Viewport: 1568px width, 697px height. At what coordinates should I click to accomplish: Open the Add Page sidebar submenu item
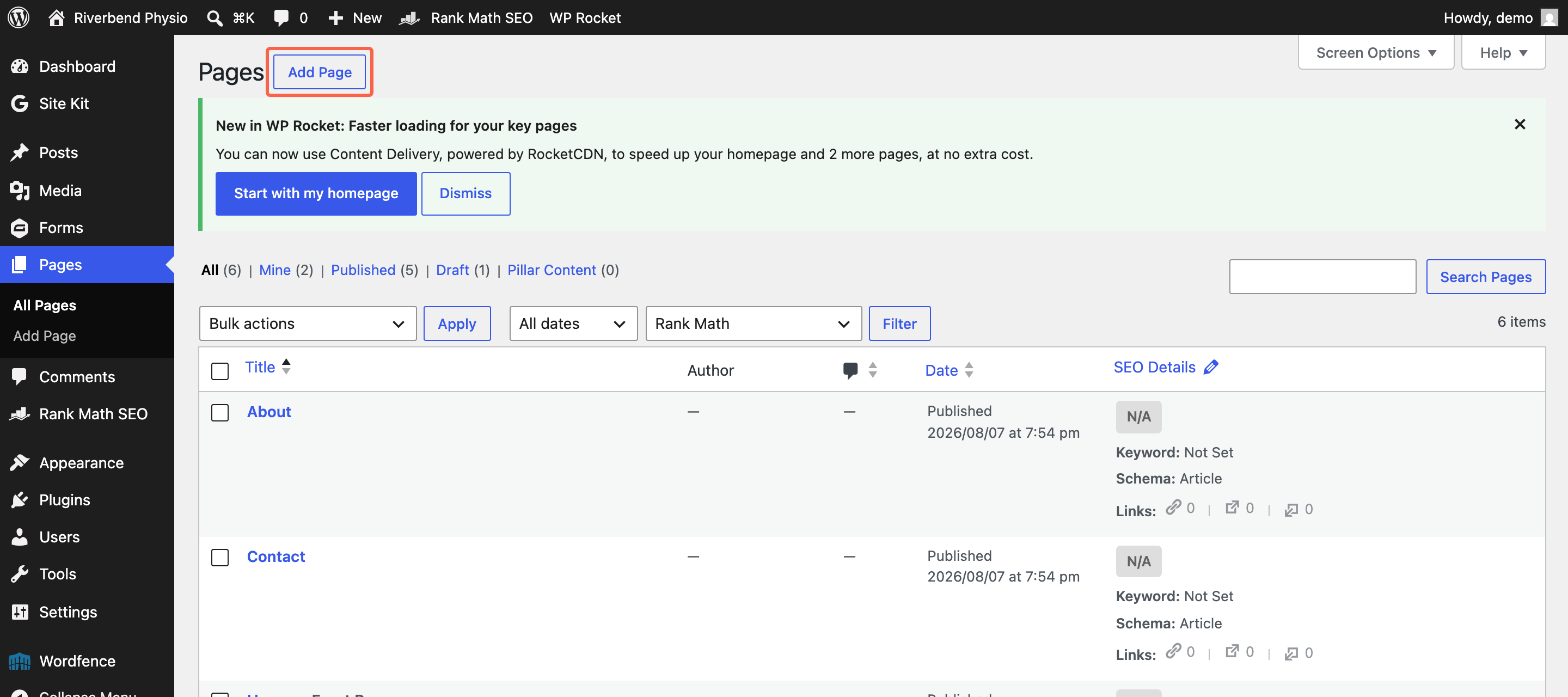tap(45, 335)
